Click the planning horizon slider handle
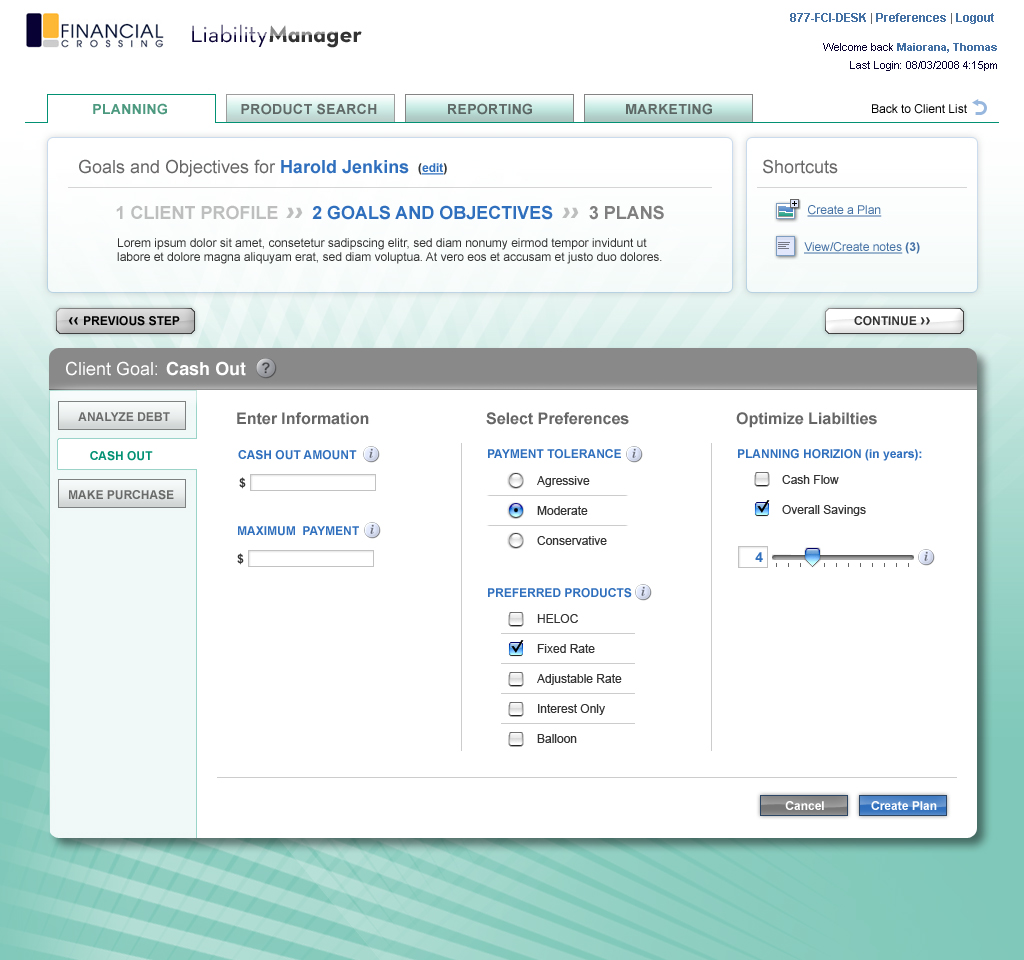Viewport: 1024px width, 960px height. [813, 557]
